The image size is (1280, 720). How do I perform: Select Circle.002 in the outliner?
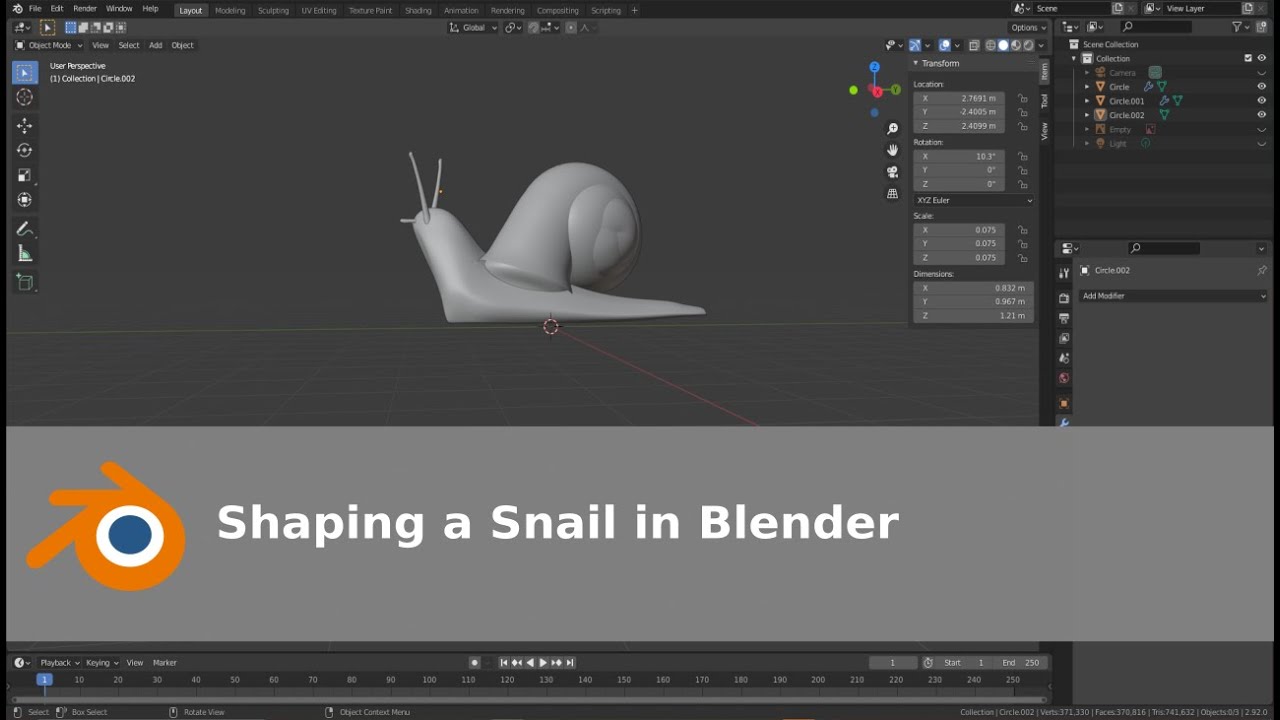click(1126, 115)
